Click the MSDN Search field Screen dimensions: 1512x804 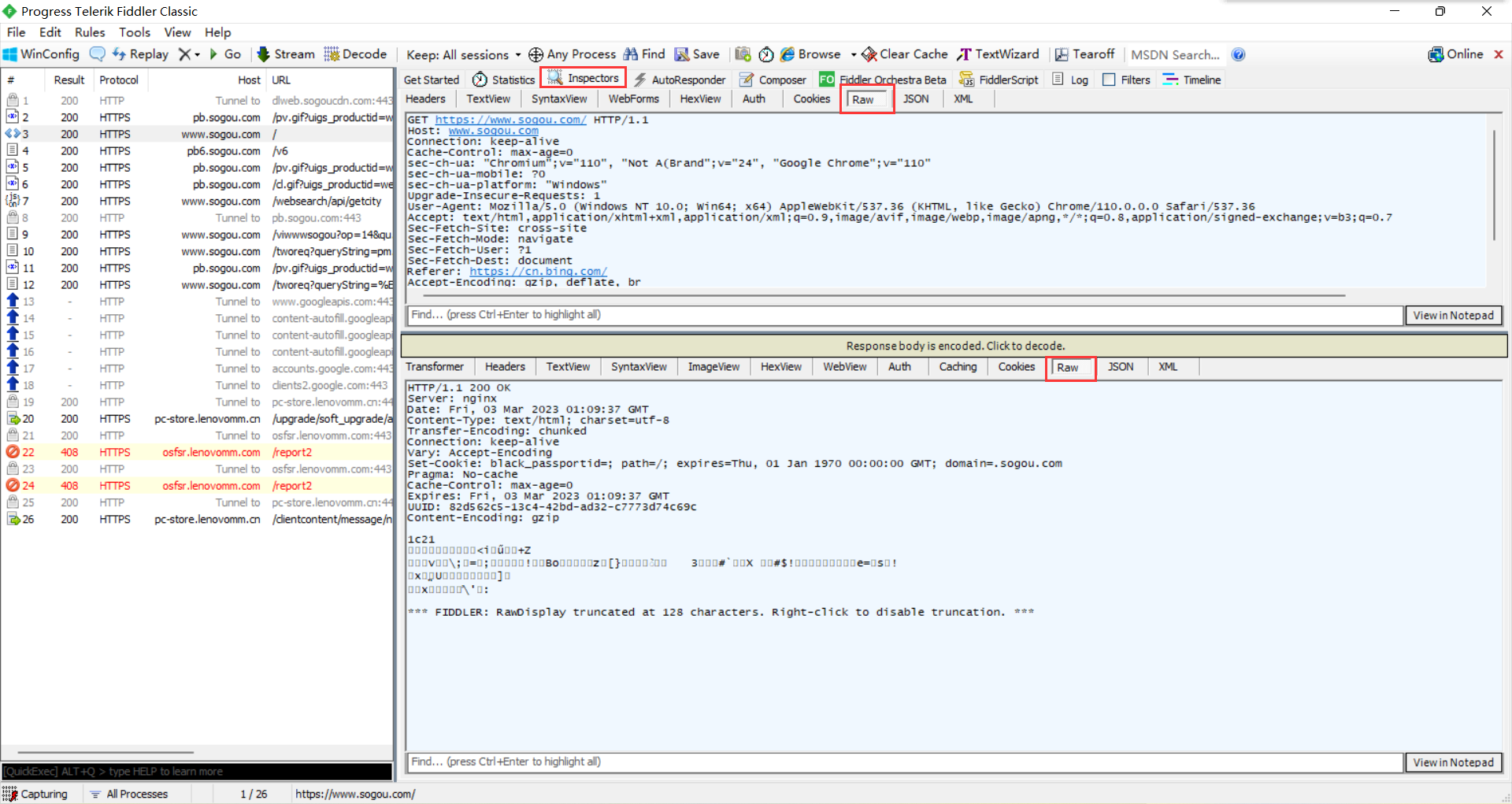point(1176,54)
